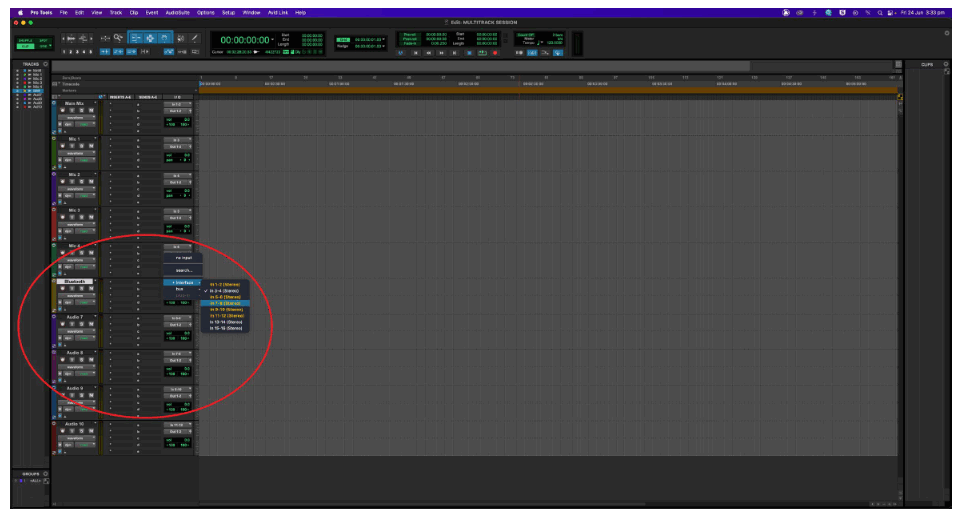
Task: Mute the Mic 3 track
Action: coord(91,217)
